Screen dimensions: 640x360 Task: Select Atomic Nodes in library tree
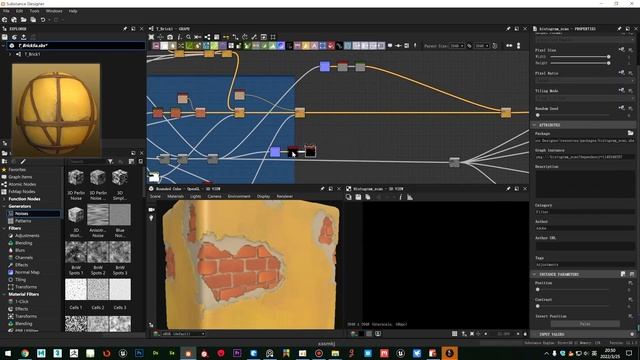[22, 184]
